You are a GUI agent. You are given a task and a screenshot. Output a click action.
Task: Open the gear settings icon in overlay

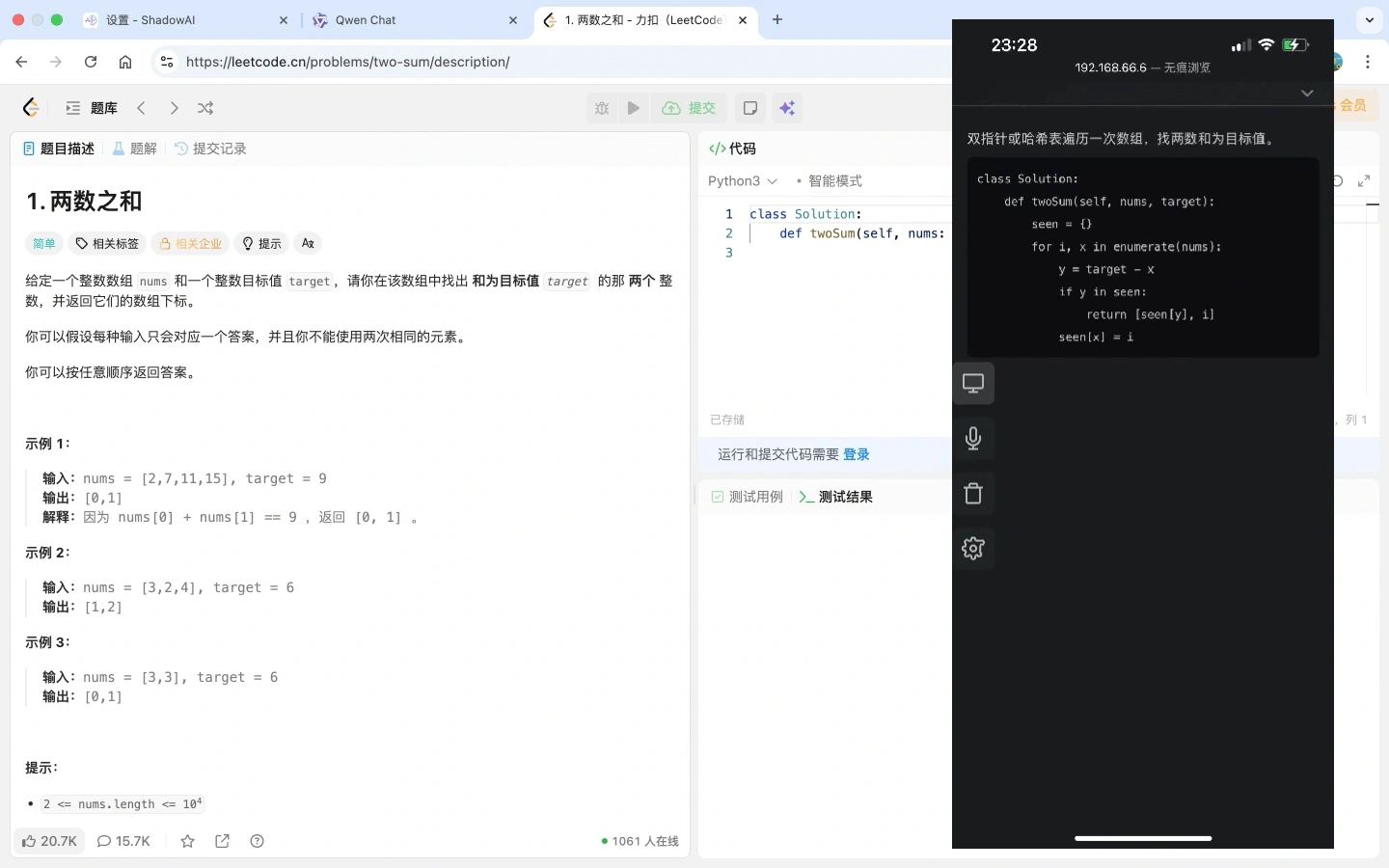point(973,549)
